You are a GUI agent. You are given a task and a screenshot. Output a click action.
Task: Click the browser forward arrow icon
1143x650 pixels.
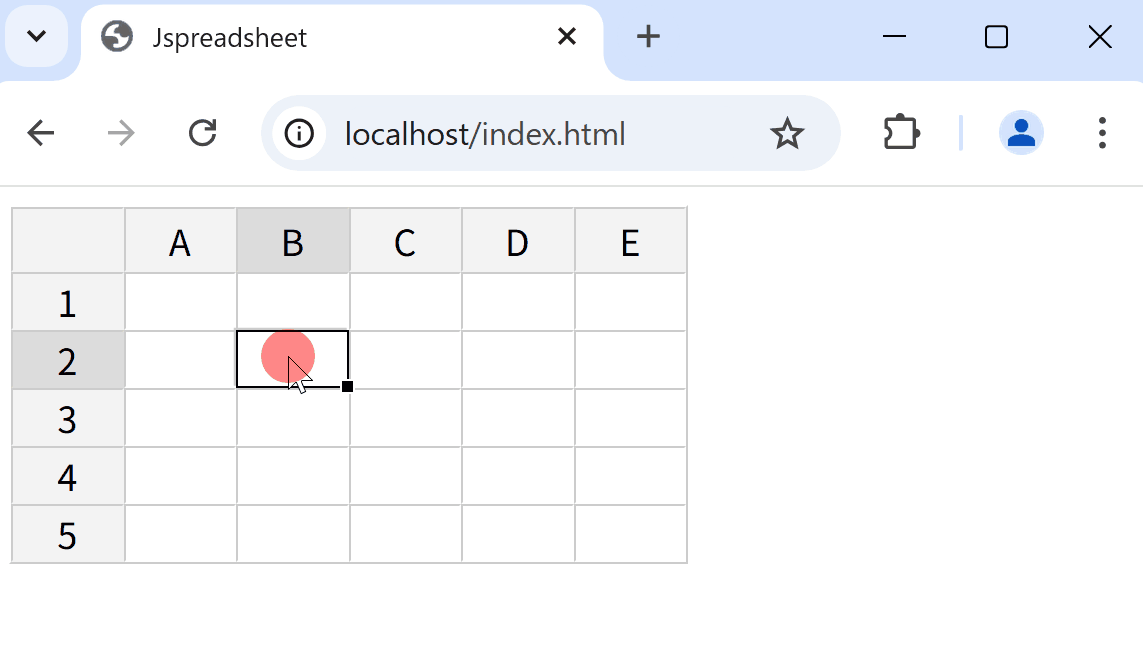120,132
